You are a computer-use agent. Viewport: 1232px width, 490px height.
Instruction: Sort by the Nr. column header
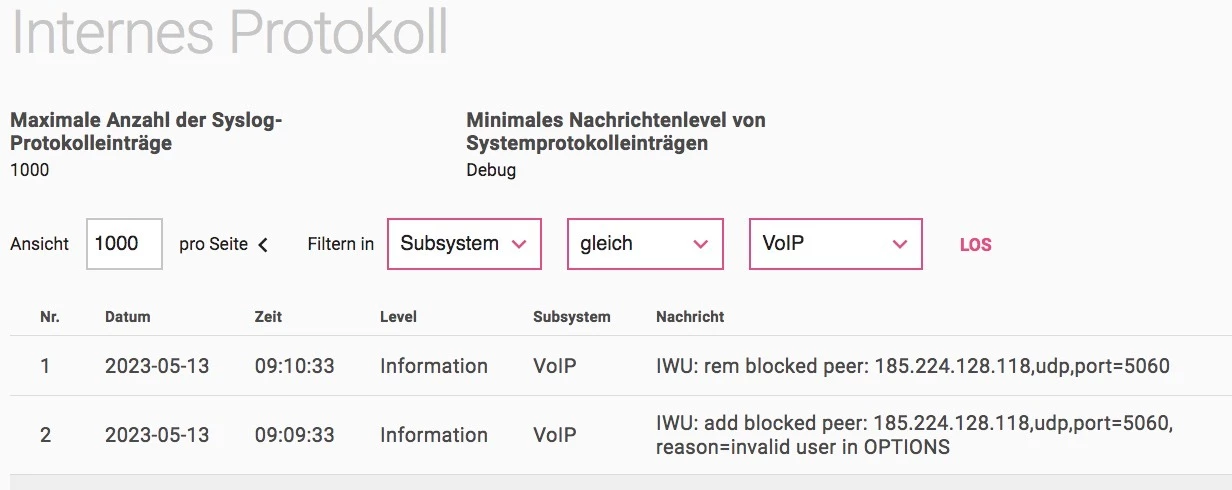[50, 317]
